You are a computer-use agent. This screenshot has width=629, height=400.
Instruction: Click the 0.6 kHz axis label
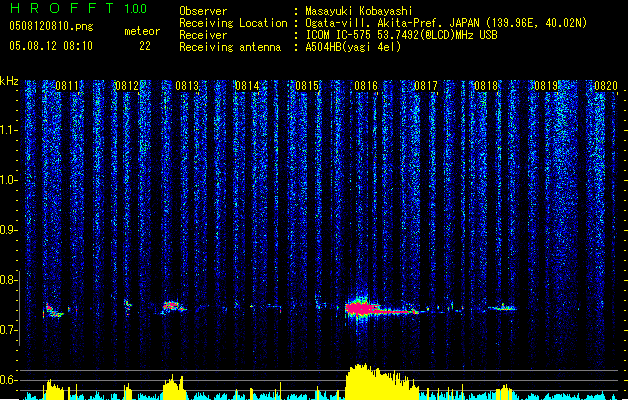[9, 380]
